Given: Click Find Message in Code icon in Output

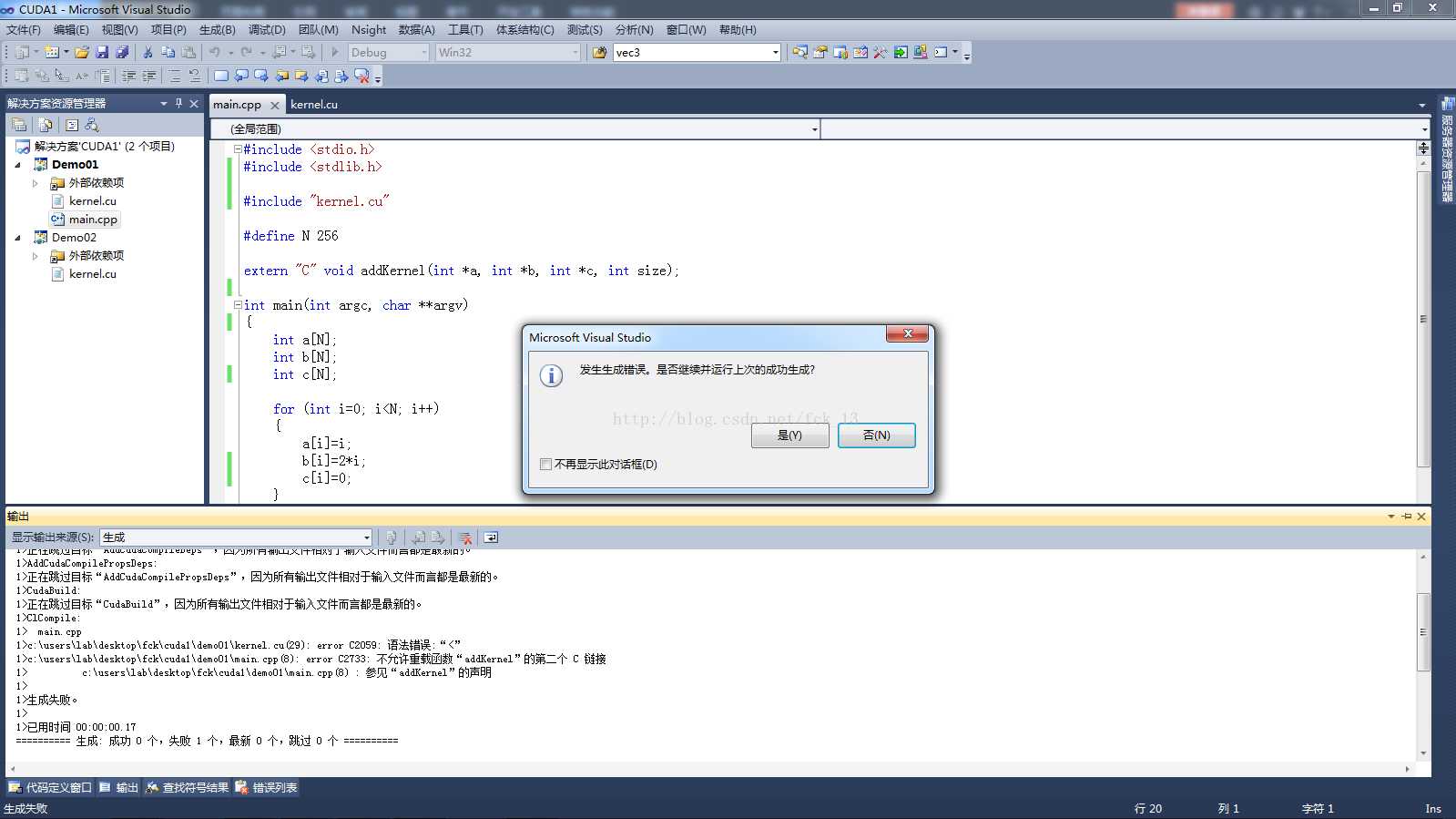Looking at the screenshot, I should (x=391, y=537).
